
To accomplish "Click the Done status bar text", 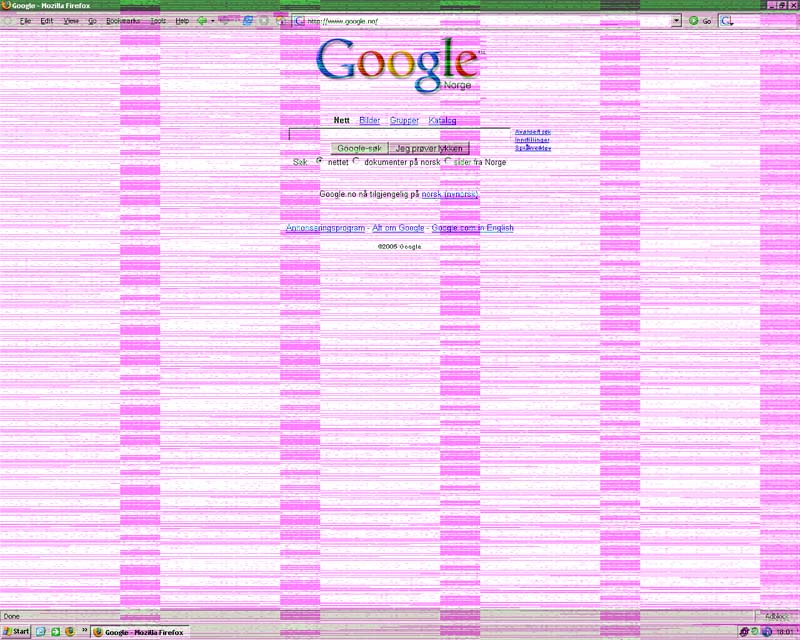I will tap(11, 617).
